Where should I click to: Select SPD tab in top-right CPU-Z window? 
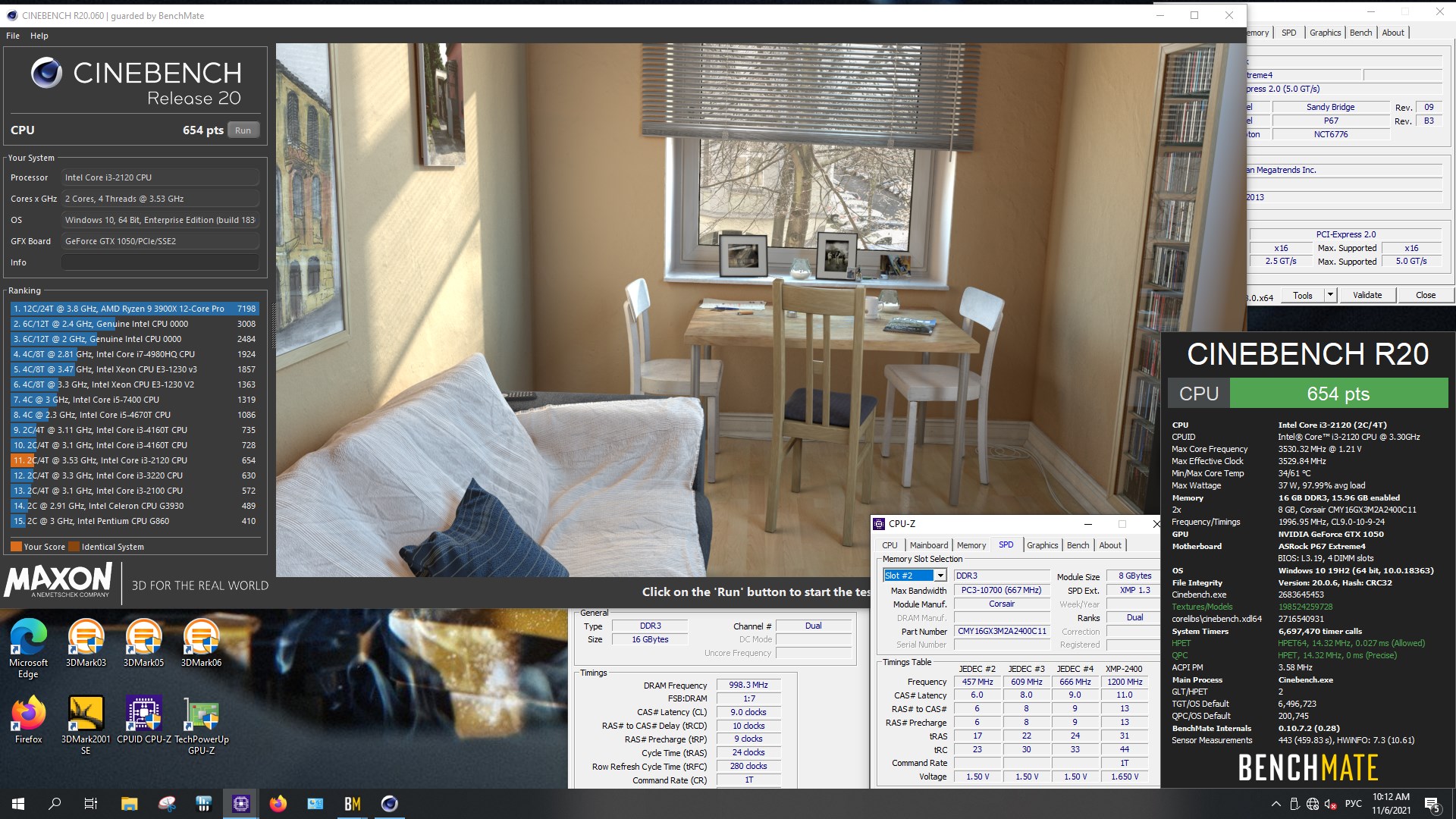[x=1289, y=33]
